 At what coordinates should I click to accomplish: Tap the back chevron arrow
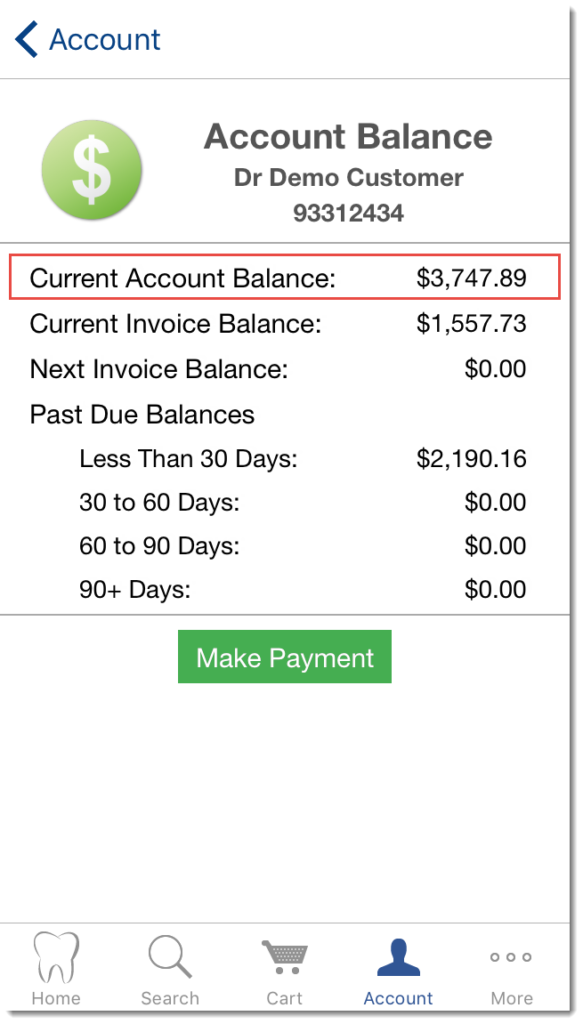(27, 39)
